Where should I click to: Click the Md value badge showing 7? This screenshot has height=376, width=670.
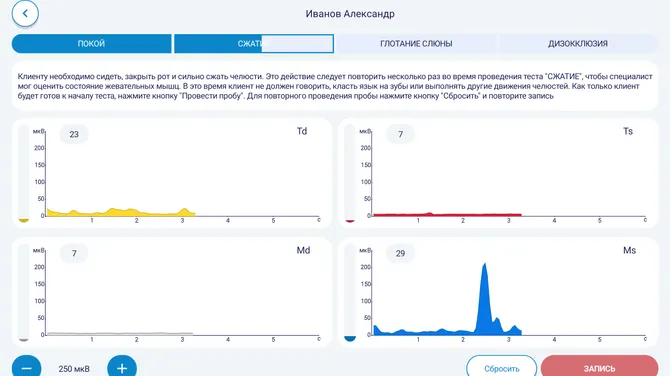pos(74,253)
